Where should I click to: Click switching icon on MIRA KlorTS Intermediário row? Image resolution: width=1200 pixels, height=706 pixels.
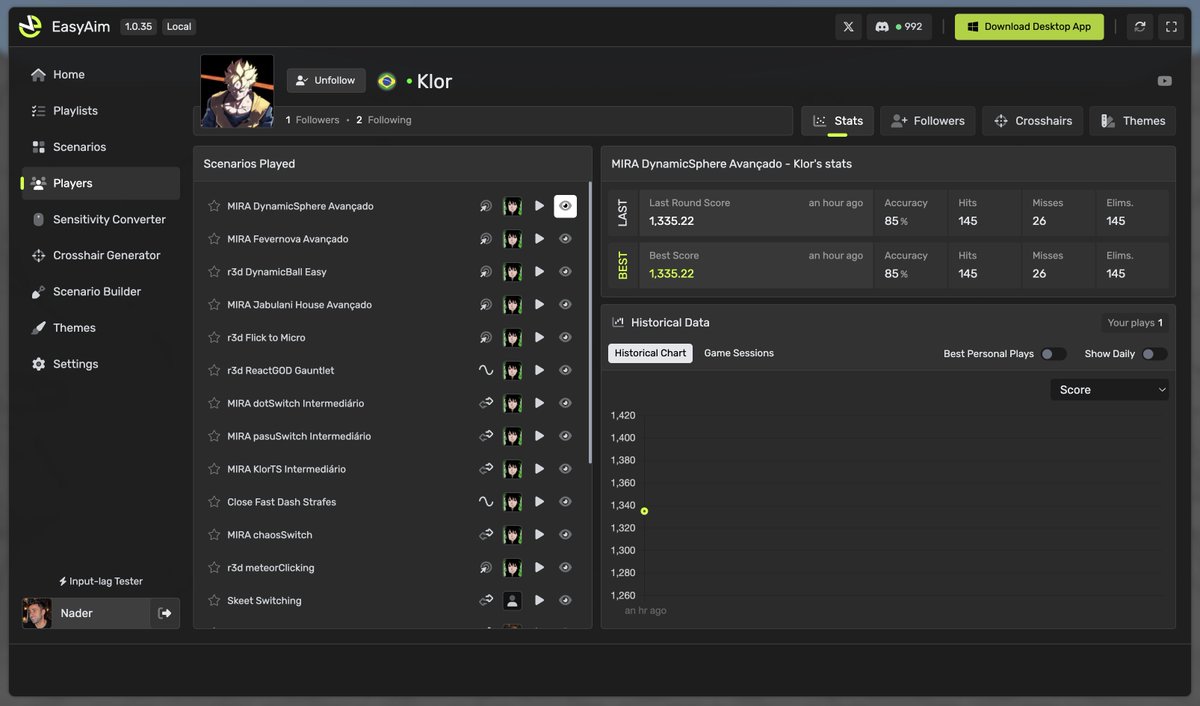point(486,469)
